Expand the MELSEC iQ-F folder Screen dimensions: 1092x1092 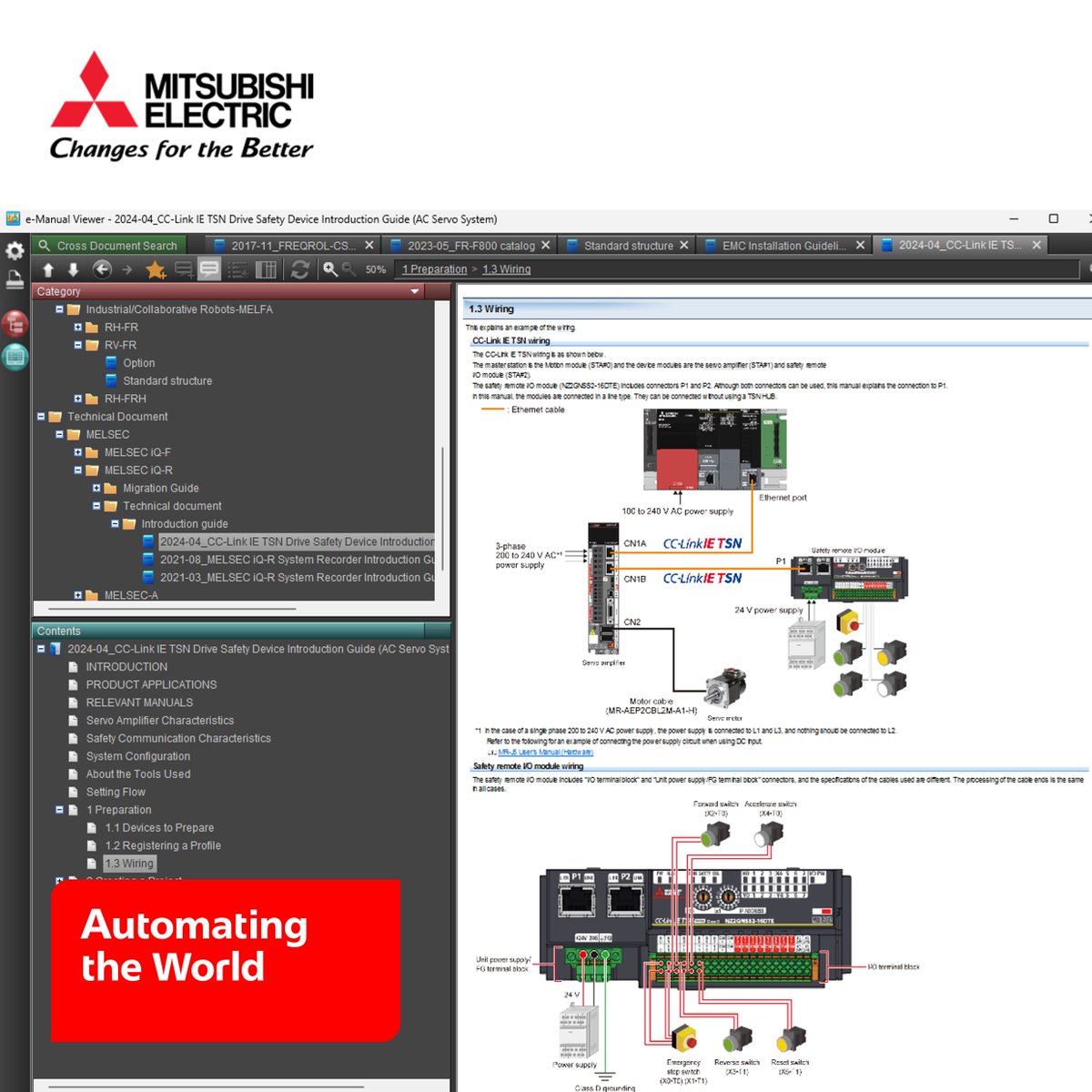[x=77, y=452]
